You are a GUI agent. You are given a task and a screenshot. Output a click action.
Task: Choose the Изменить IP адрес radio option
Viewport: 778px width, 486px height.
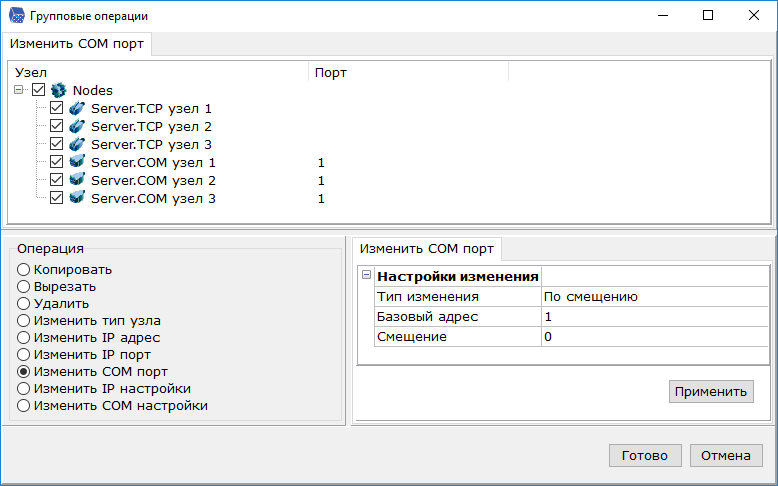point(23,338)
